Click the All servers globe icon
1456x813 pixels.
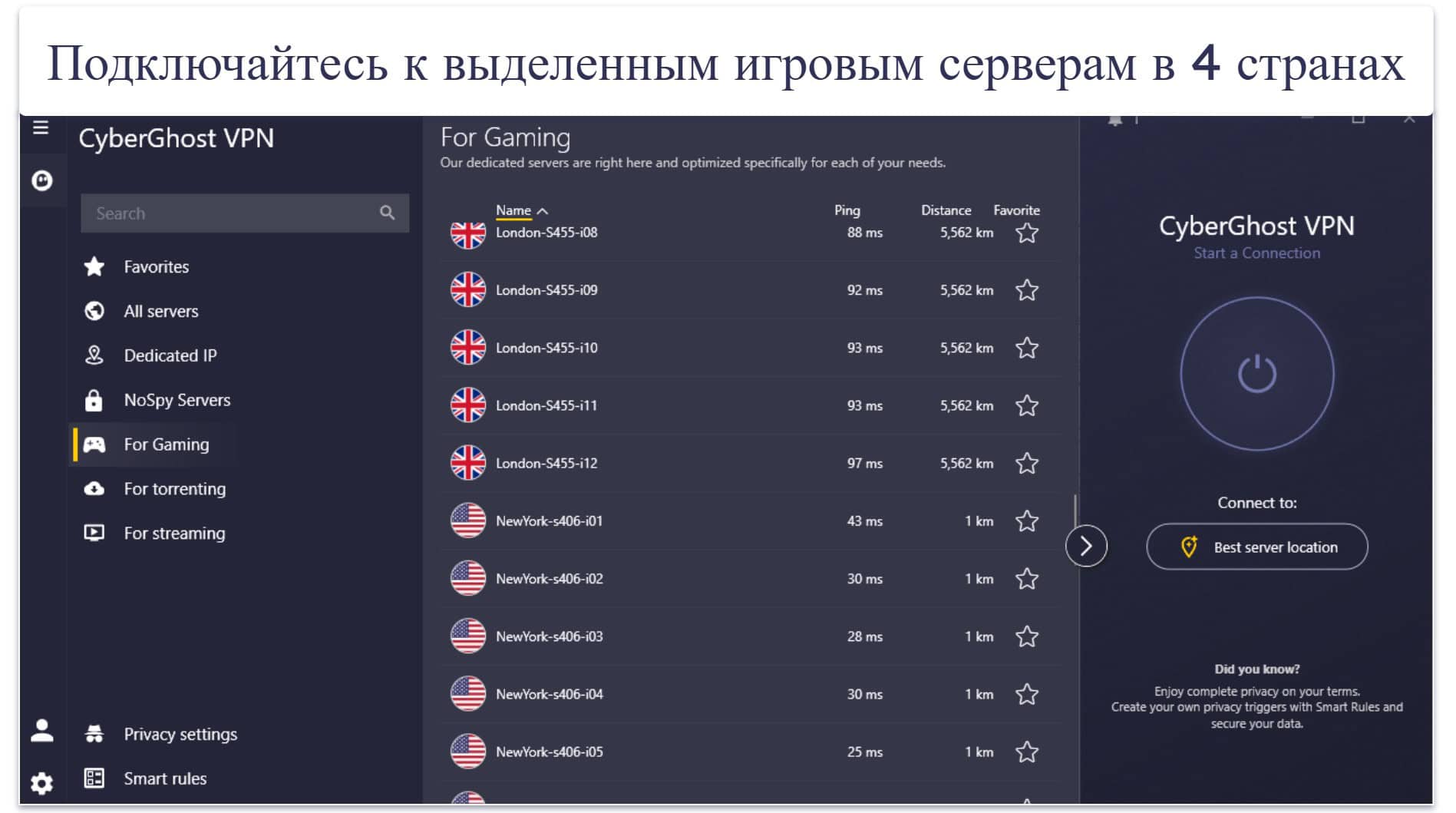(x=94, y=311)
